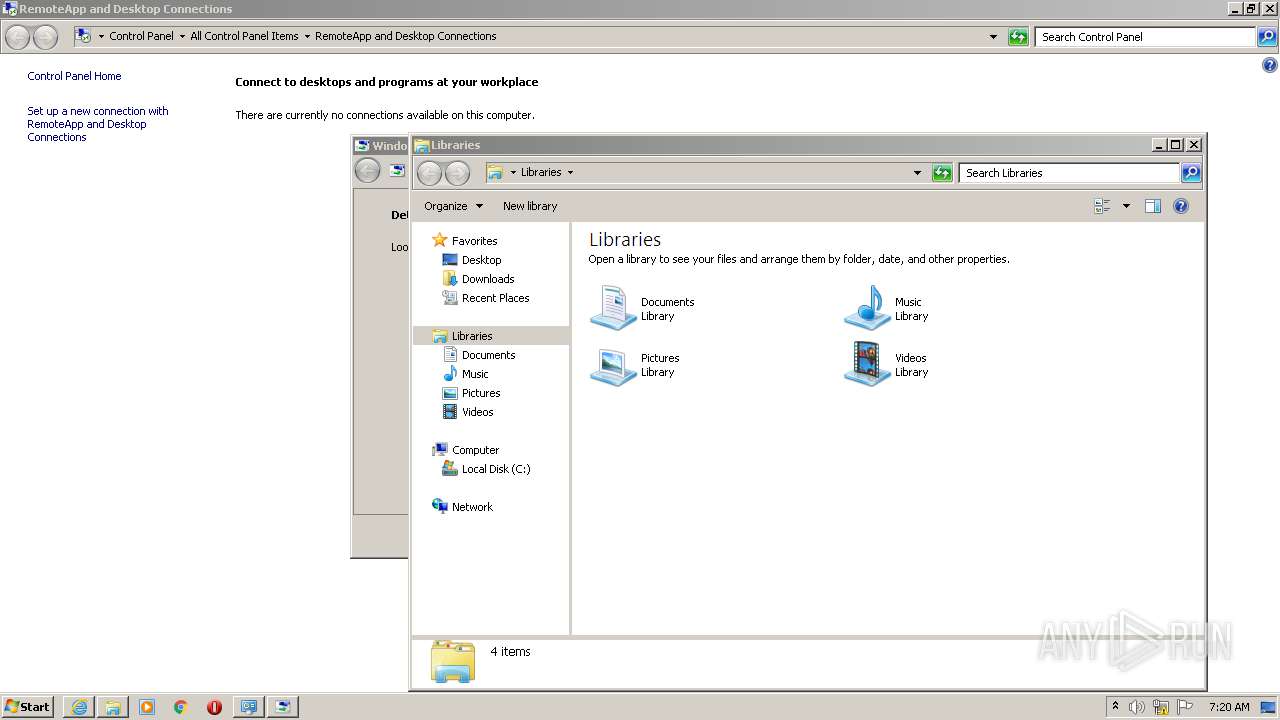Select Downloads under Favorites
The height and width of the screenshot is (720, 1280).
click(488, 279)
